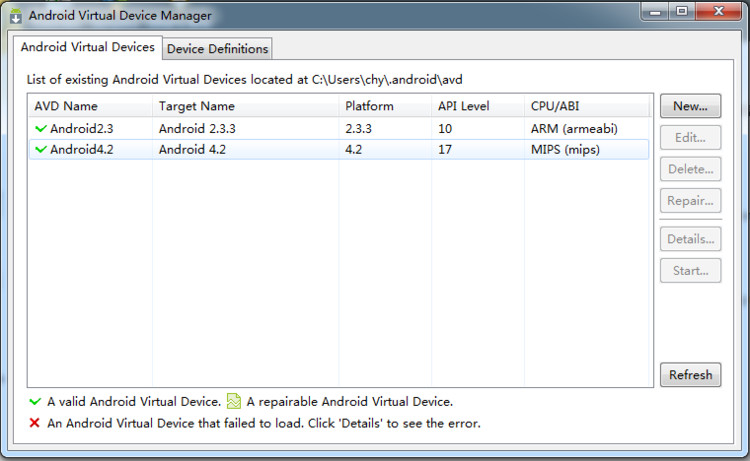
Task: Click green checkmark icon beside Android2.3
Action: click(x=40, y=128)
